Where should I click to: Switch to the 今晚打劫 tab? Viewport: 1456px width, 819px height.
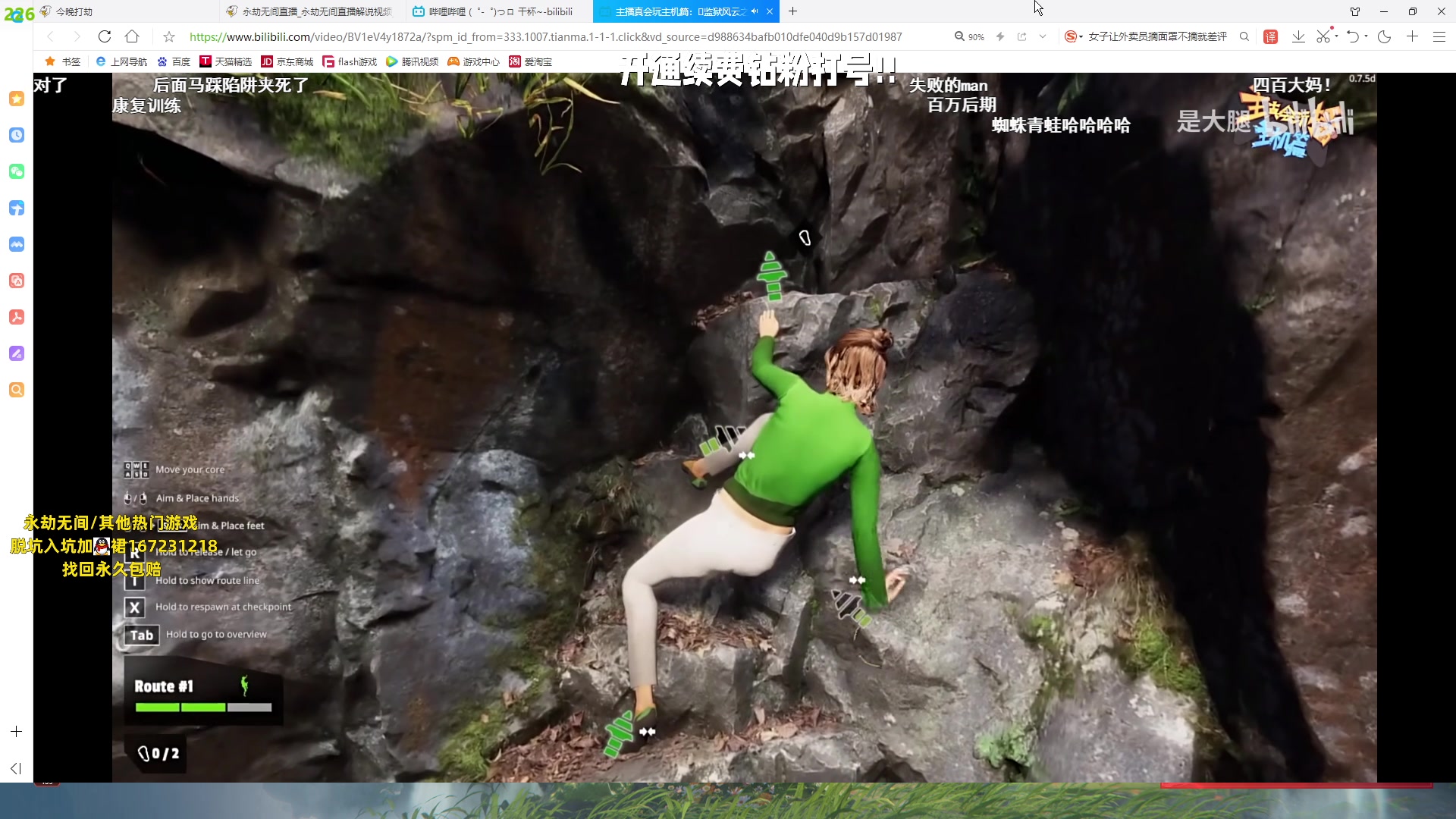(x=126, y=11)
